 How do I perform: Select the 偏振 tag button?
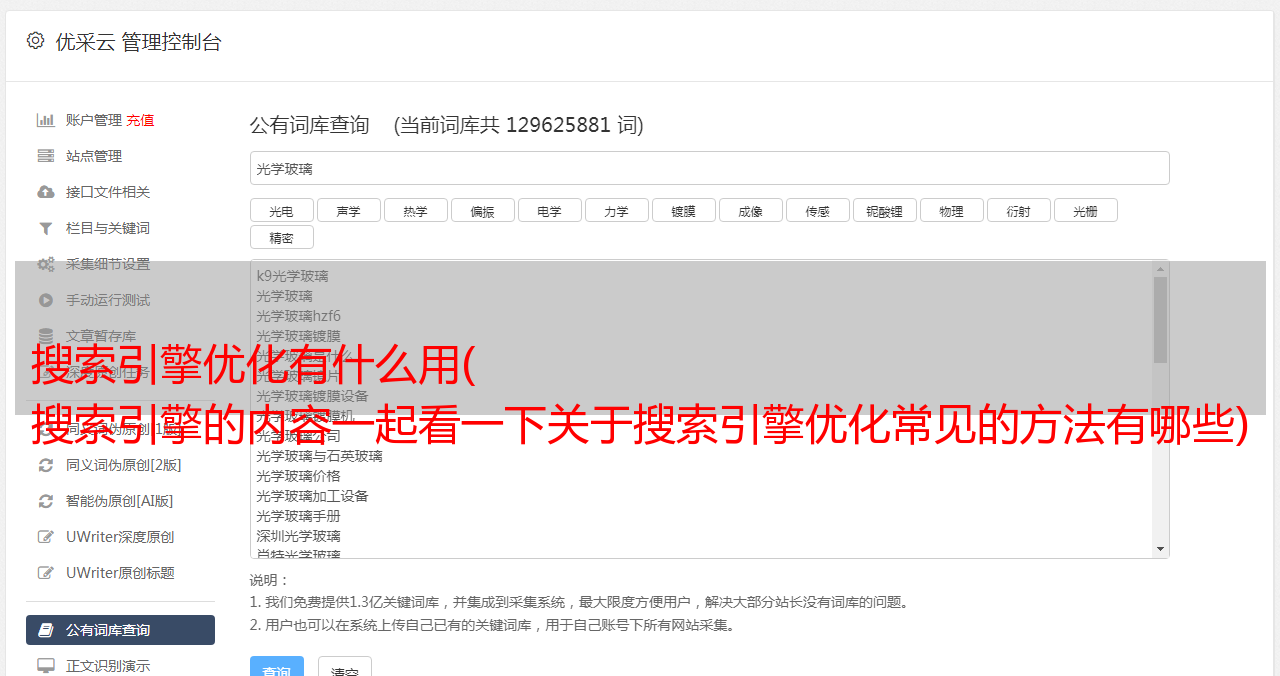pyautogui.click(x=482, y=211)
